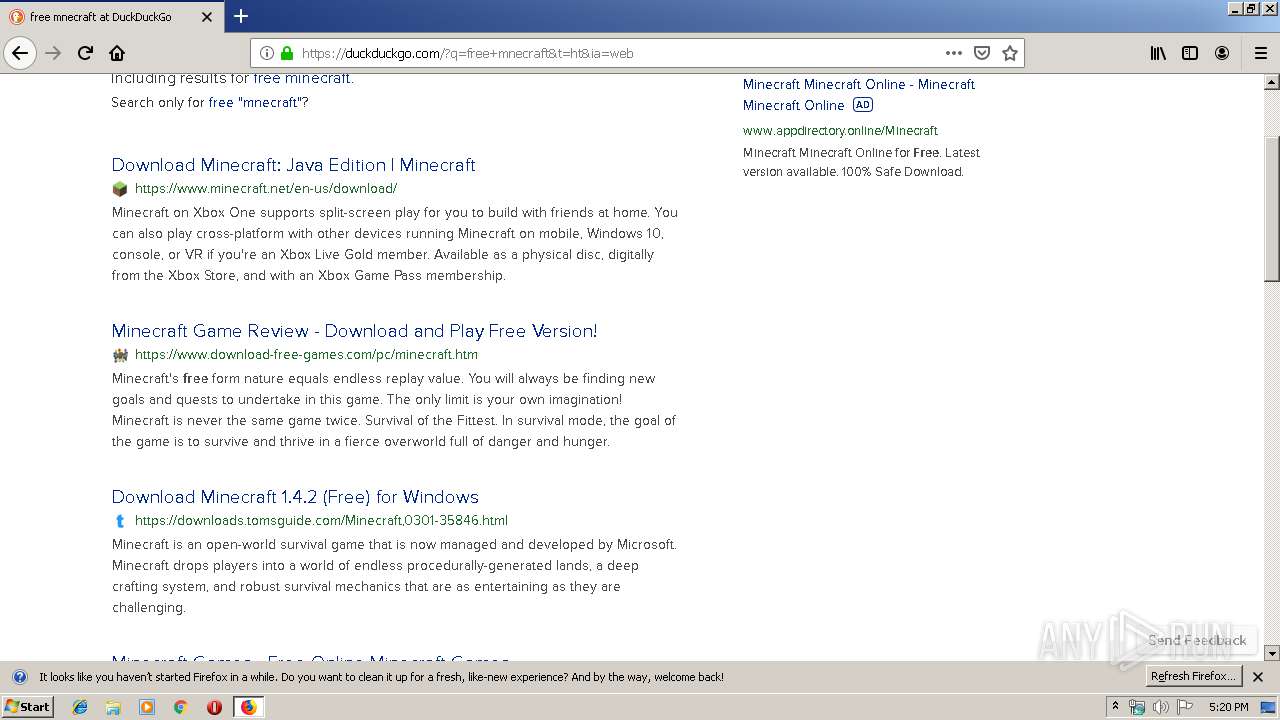Open page actions three-dot menu
Viewport: 1280px width, 720px height.
click(x=954, y=53)
